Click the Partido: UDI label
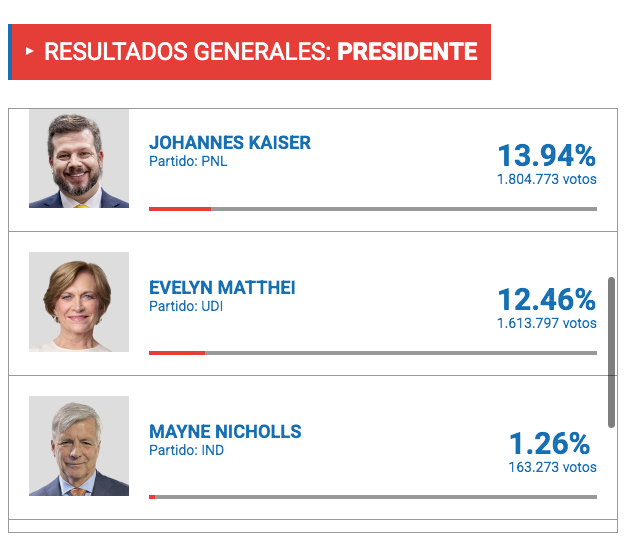This screenshot has height=553, width=626. pyautogui.click(x=186, y=306)
